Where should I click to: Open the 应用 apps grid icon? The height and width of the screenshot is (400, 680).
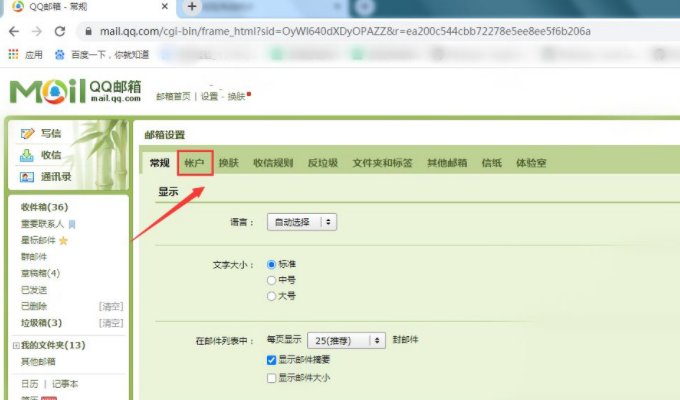13,54
